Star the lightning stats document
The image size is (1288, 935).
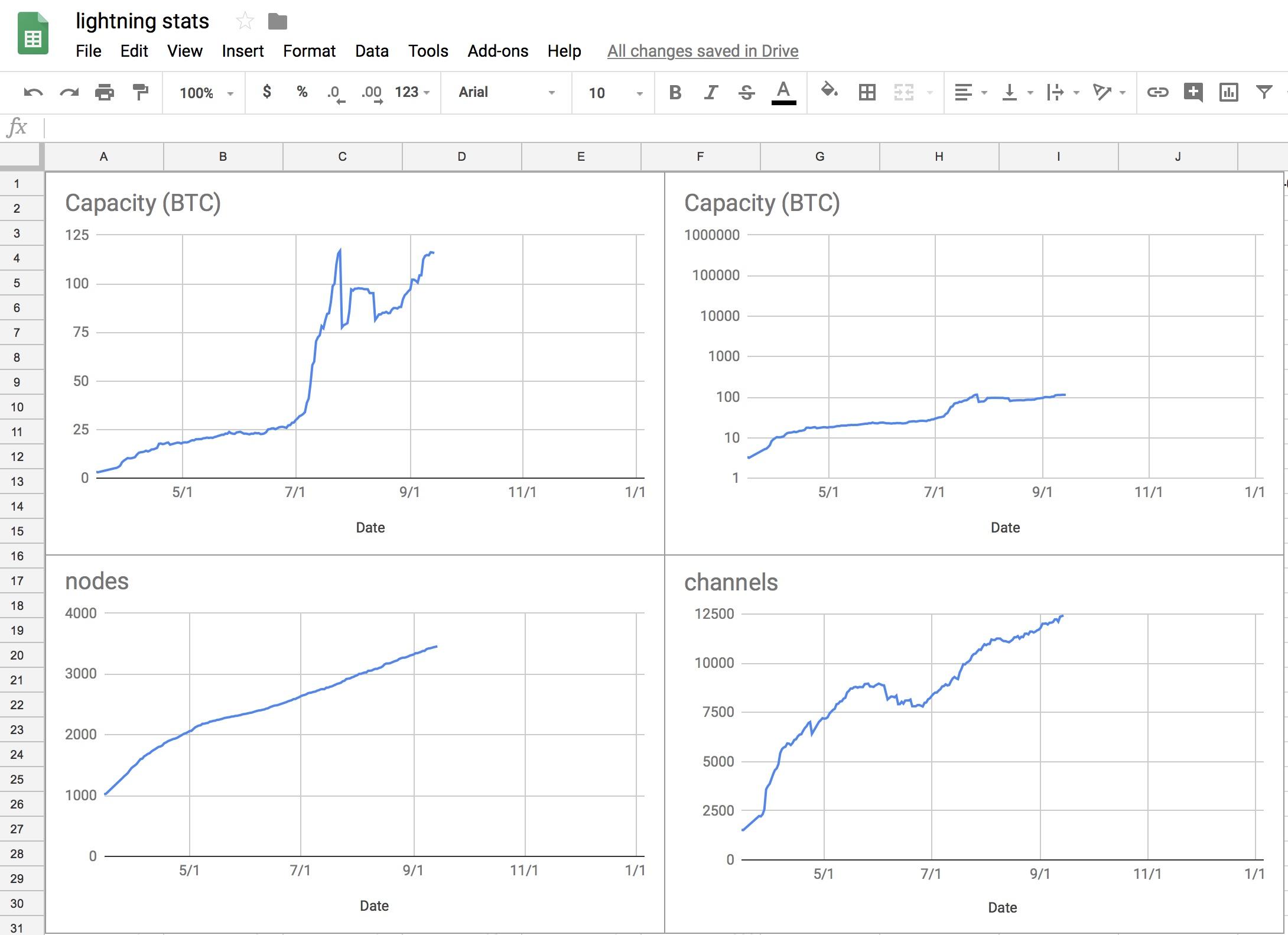[x=245, y=22]
